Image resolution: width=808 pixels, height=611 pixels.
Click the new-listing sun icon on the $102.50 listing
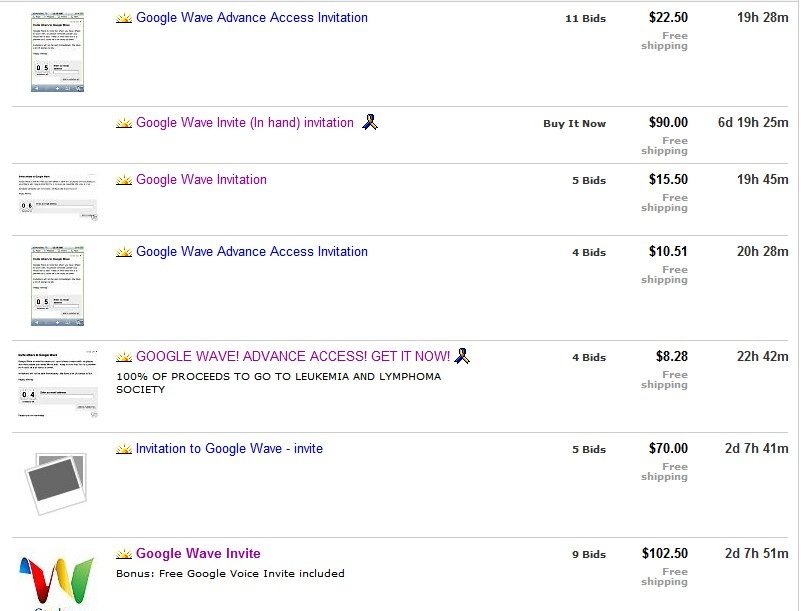[124, 554]
